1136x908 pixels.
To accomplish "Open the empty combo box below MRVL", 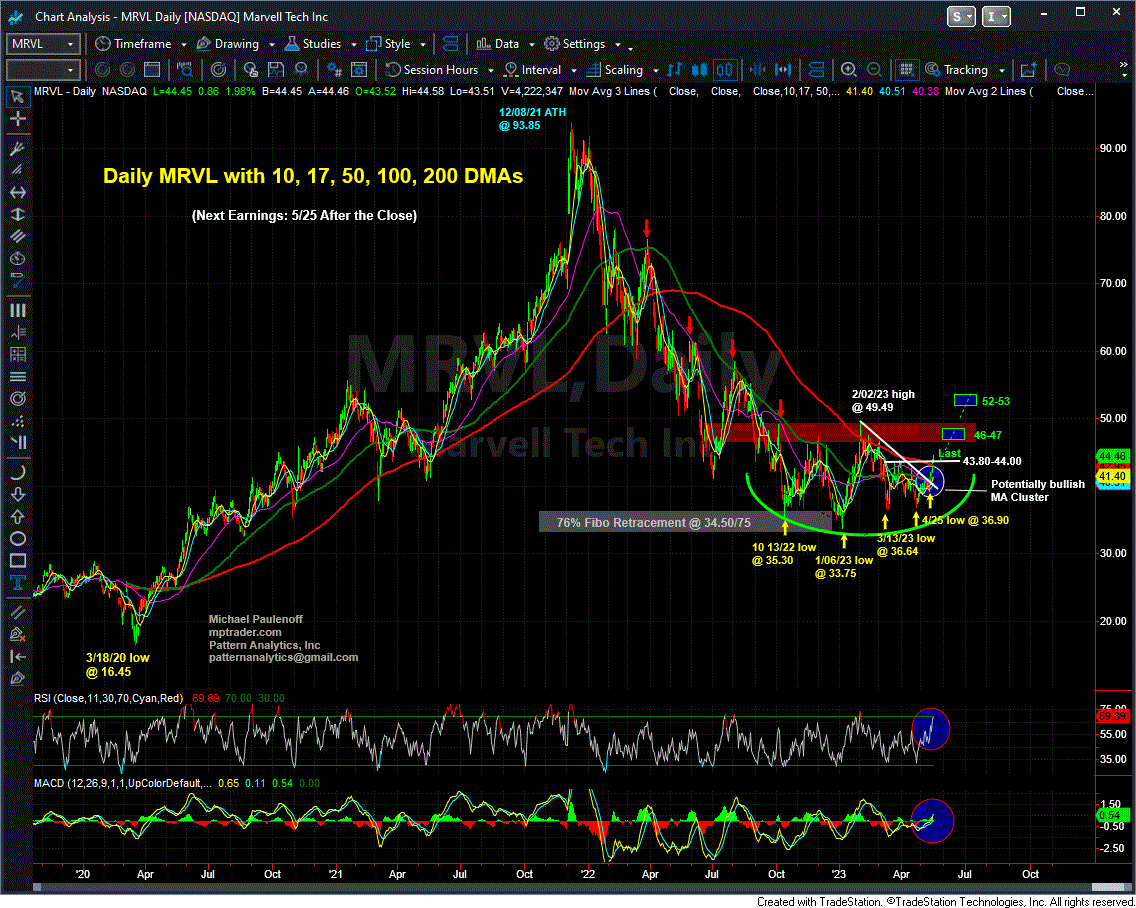I will (x=42, y=70).
